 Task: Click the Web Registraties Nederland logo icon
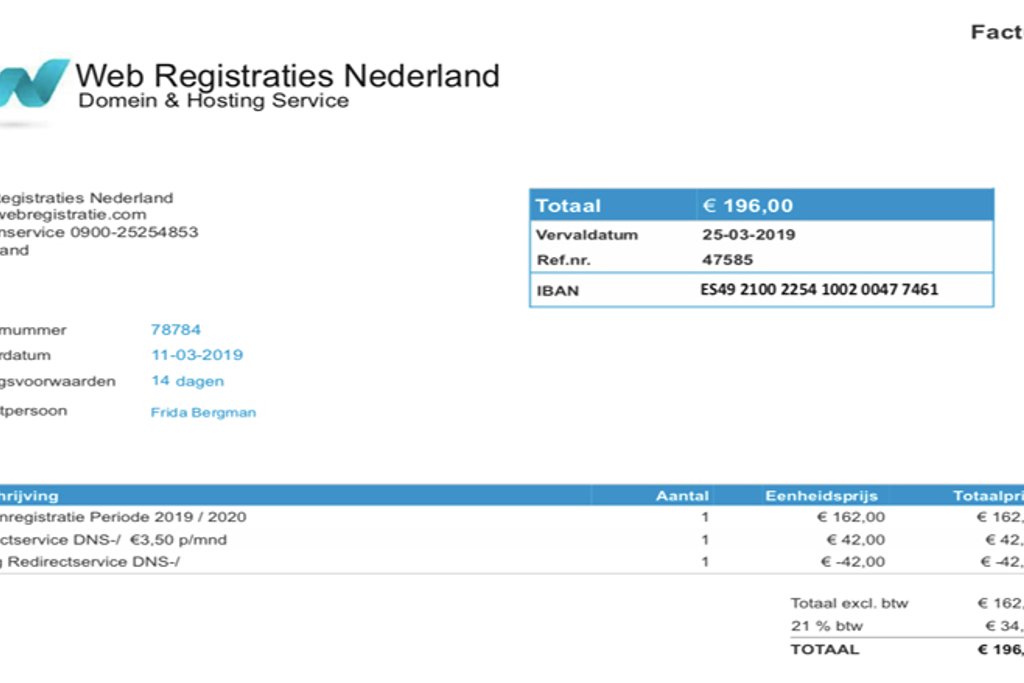35,84
